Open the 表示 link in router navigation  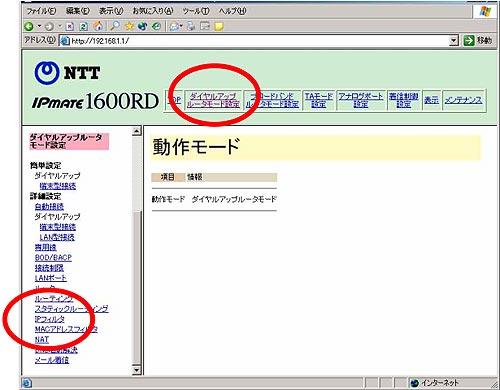point(431,100)
